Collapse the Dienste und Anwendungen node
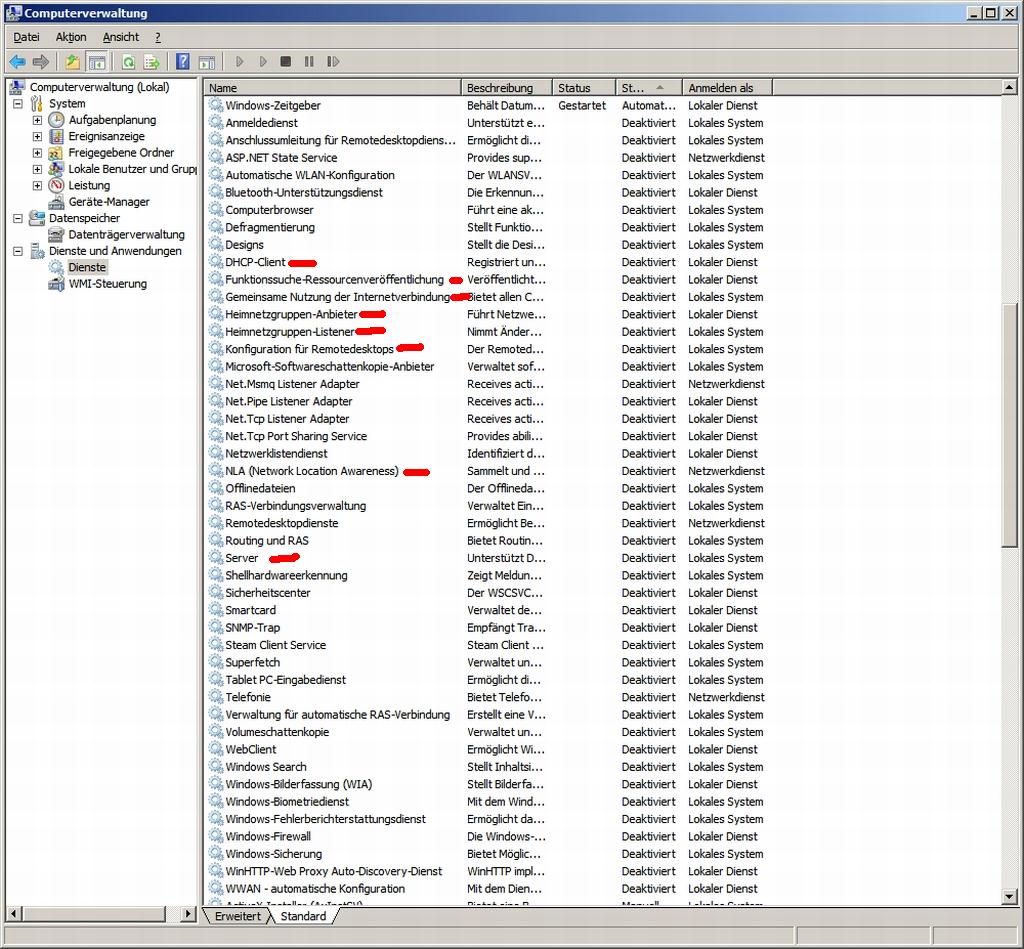Viewport: 1024px width, 949px height. point(18,251)
